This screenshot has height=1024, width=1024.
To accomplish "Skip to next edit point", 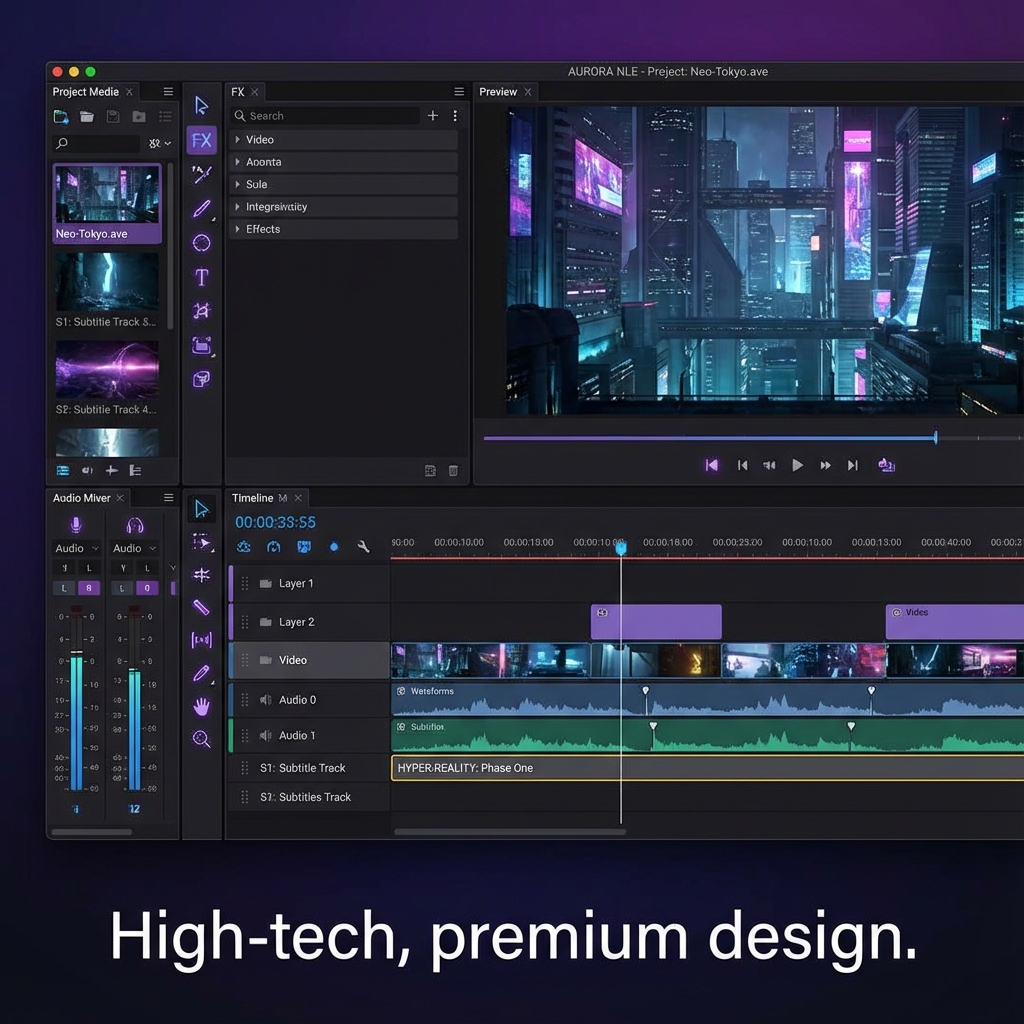I will [852, 465].
